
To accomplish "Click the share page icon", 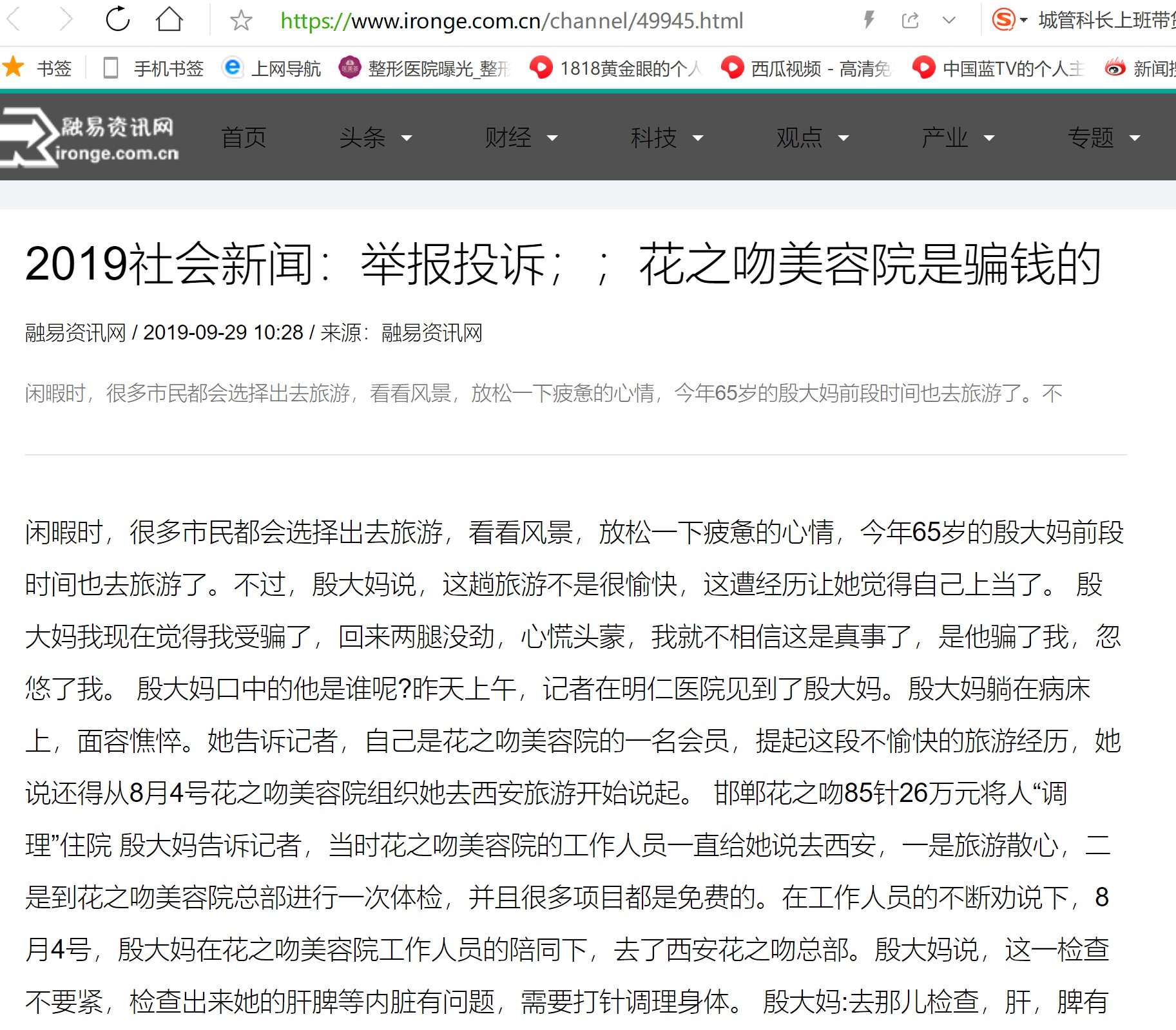I will [x=910, y=21].
